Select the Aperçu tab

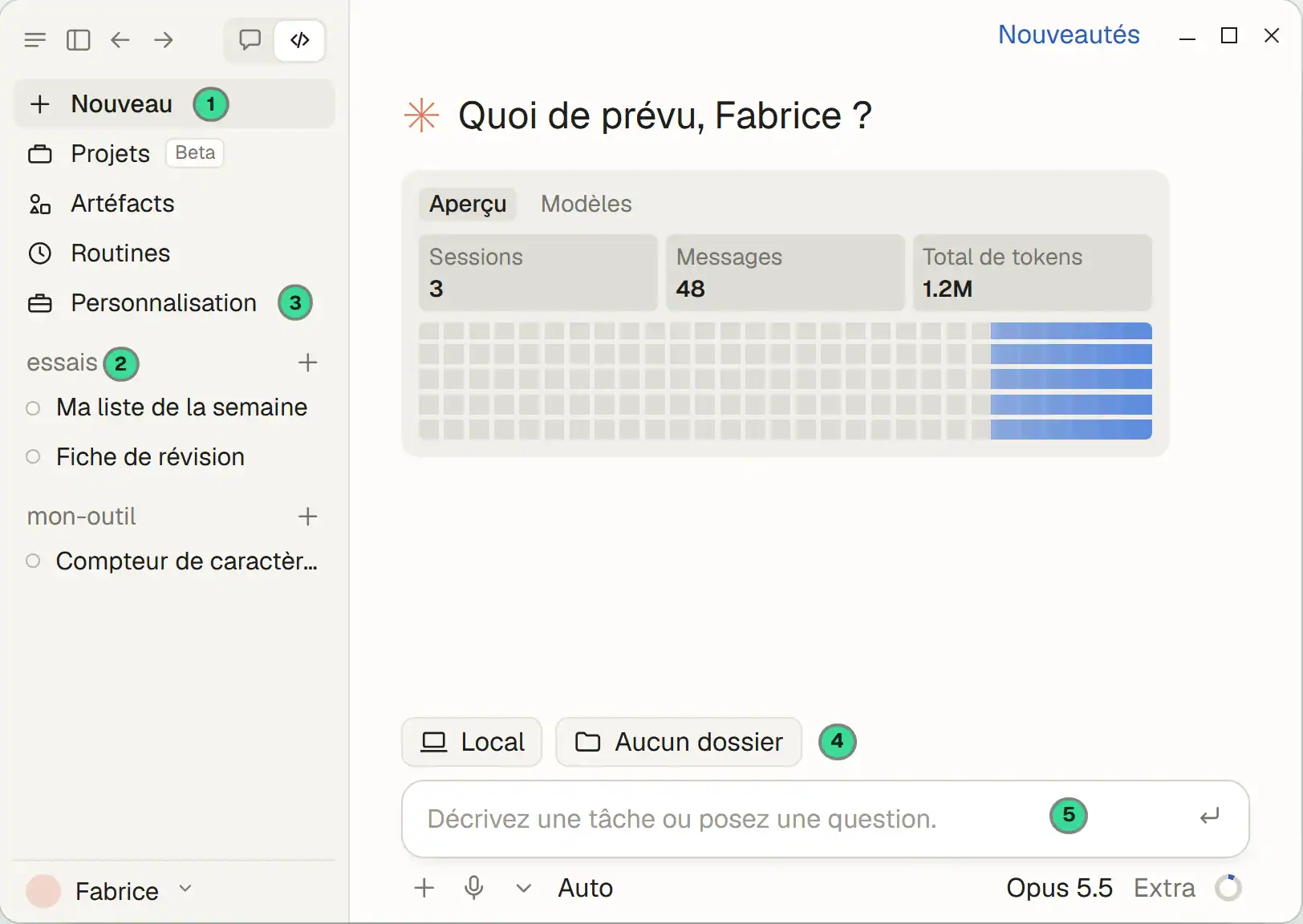pos(468,204)
